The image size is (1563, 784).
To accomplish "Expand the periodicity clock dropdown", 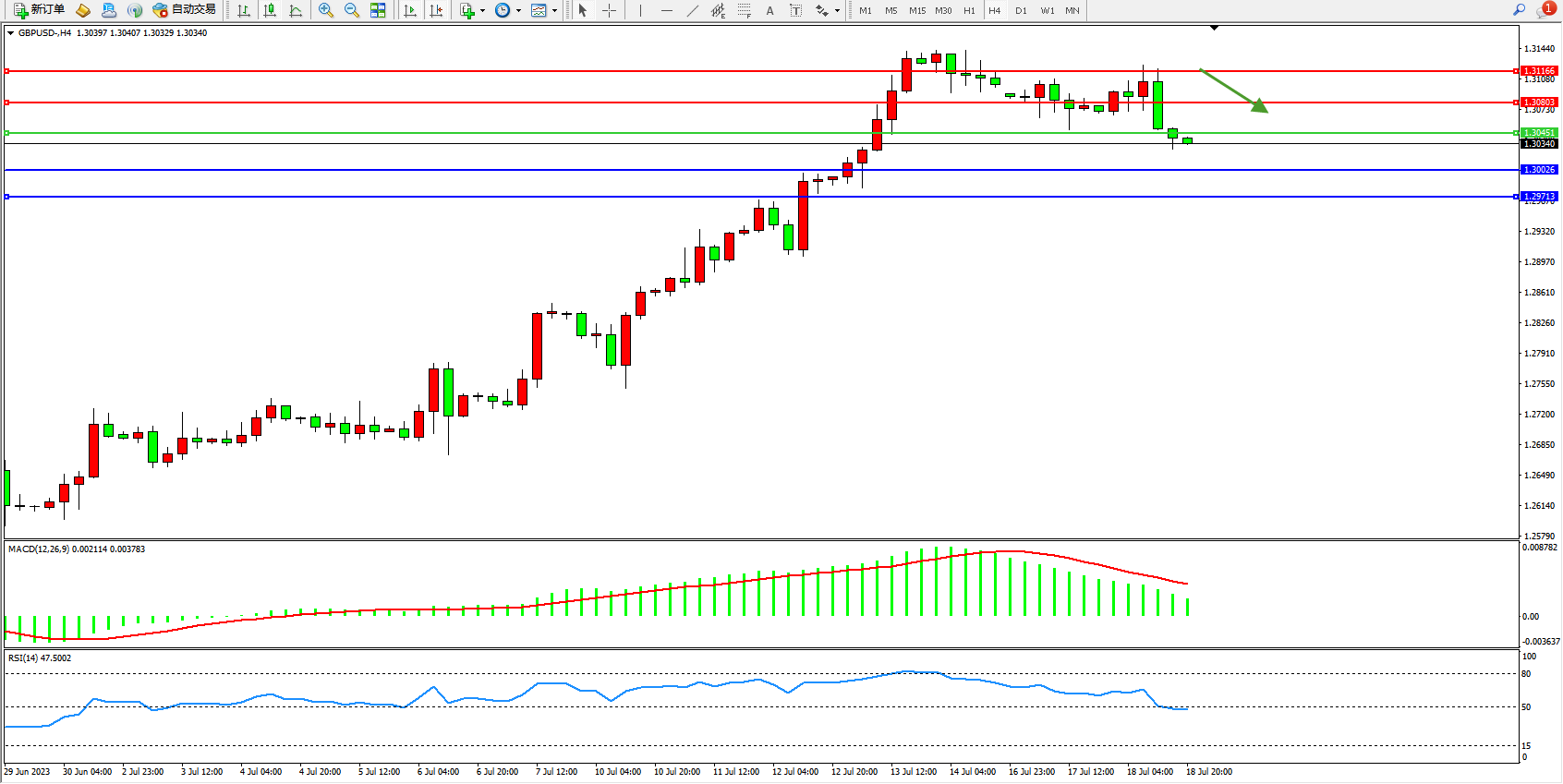I will [518, 11].
